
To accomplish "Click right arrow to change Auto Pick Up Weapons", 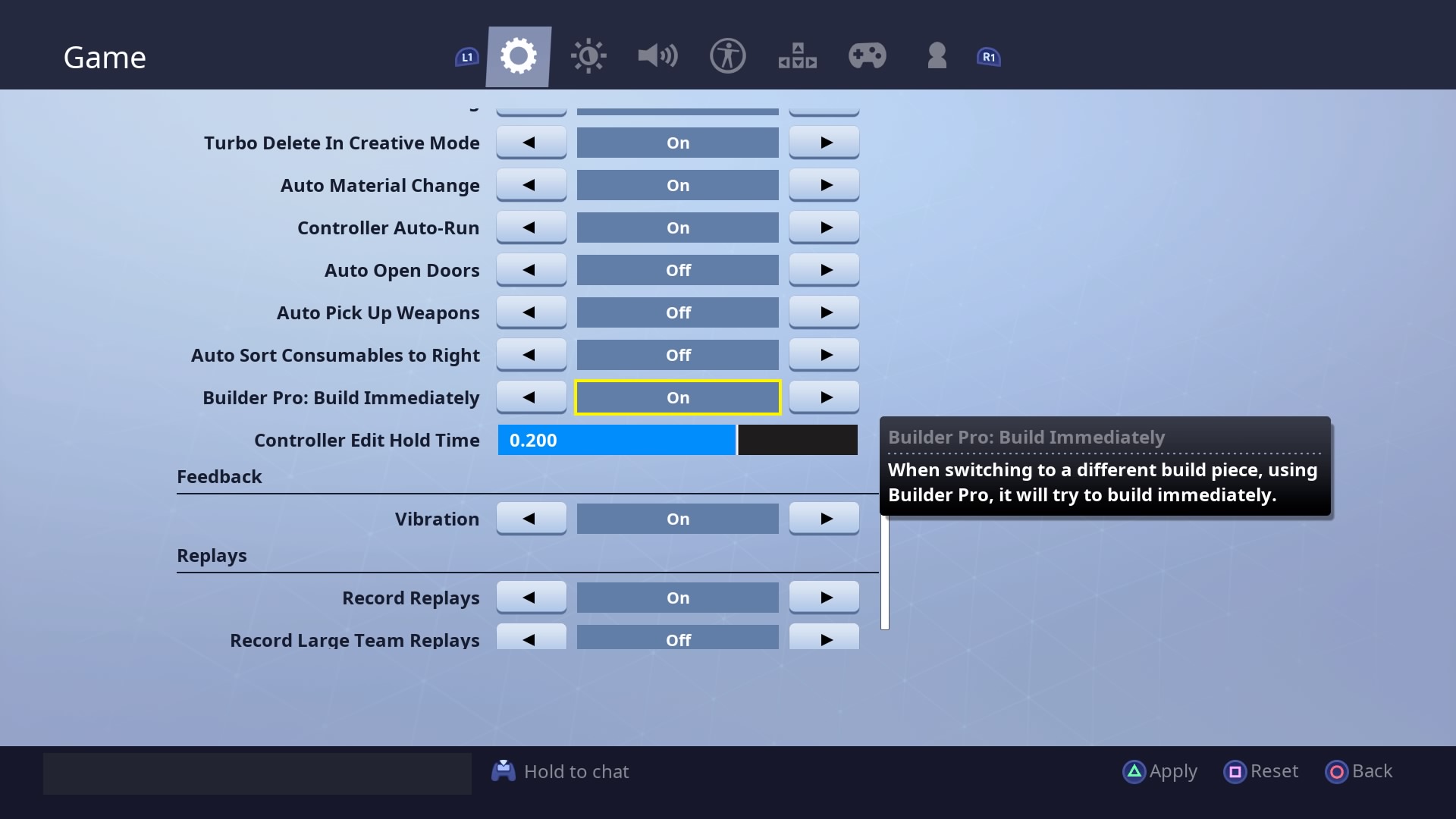I will coord(824,312).
